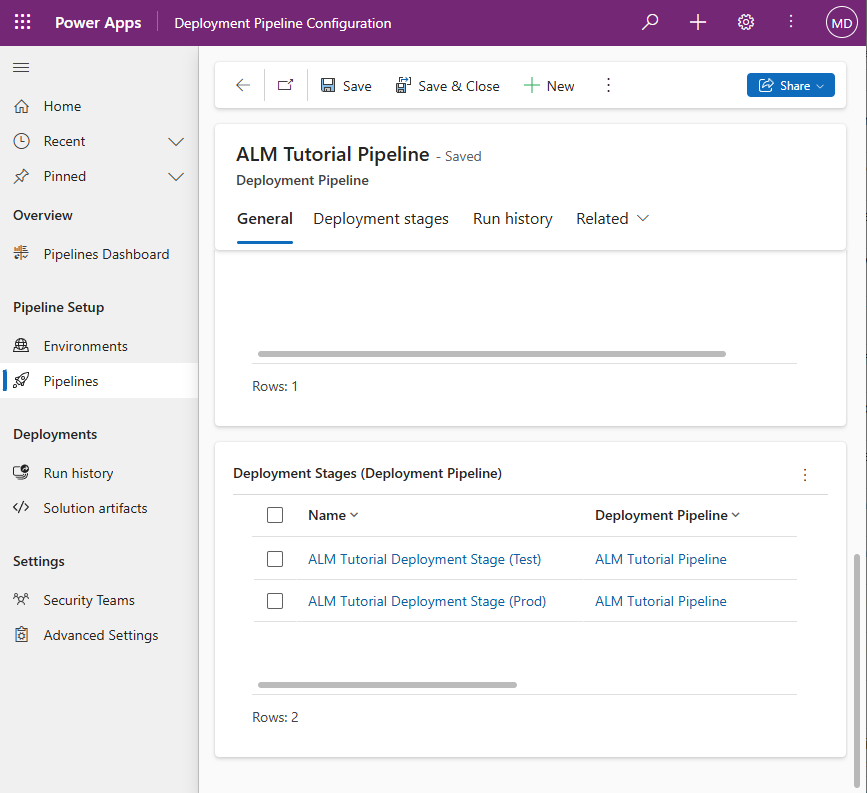Screen dimensions: 867x793
Task: Switch to the General tab
Action: (x=265, y=218)
